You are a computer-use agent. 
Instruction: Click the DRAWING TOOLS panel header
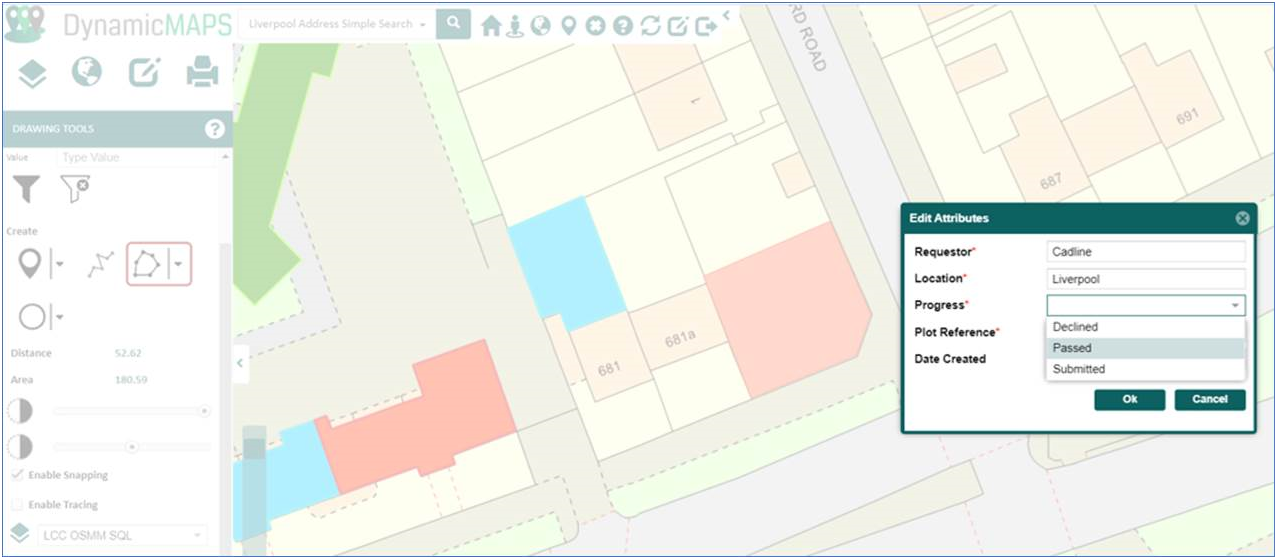(x=117, y=129)
